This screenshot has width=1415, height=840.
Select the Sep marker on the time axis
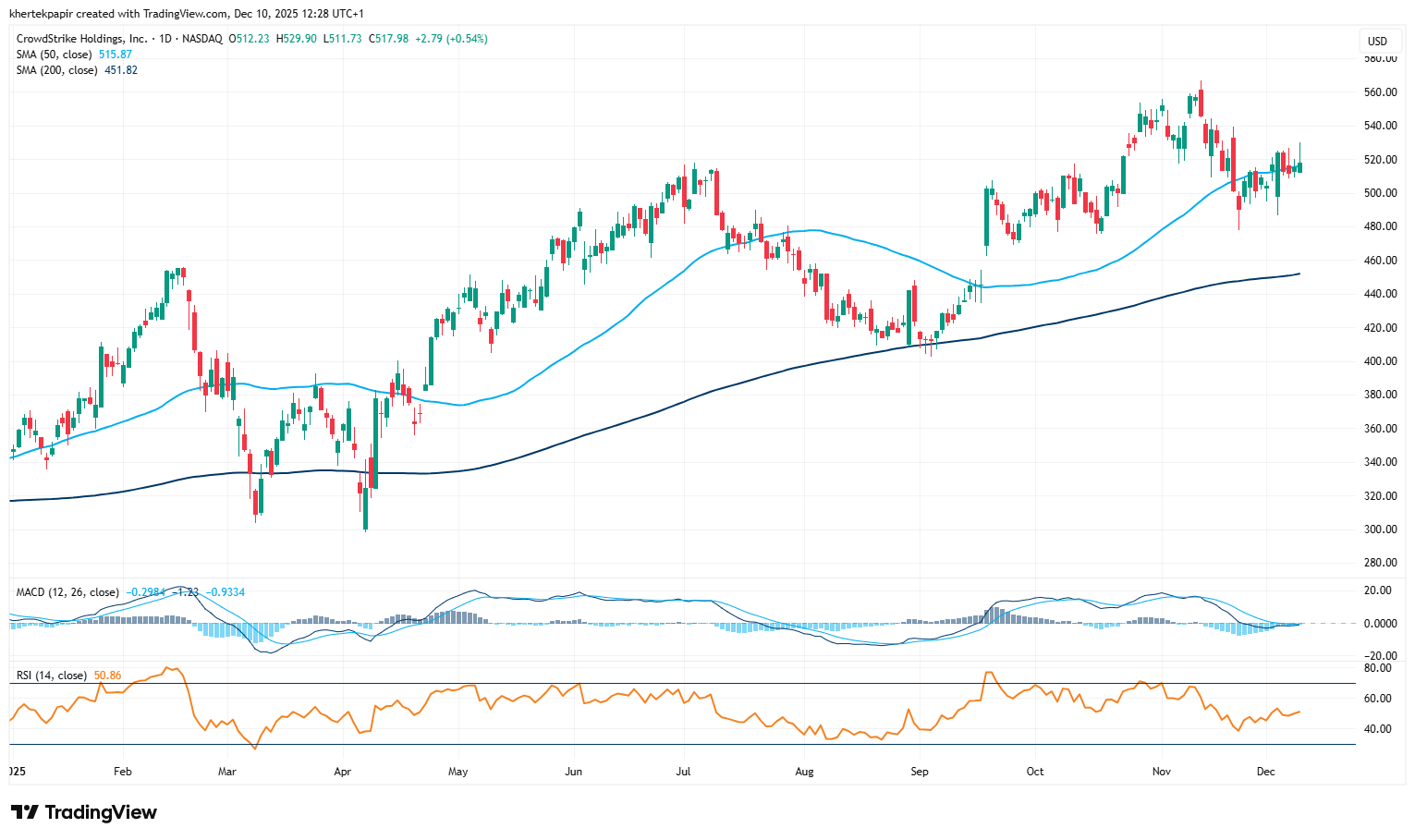tap(919, 772)
